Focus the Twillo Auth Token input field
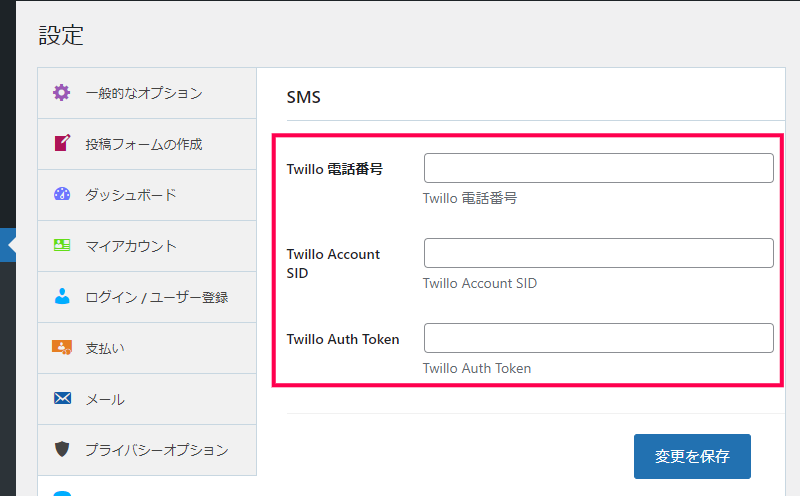Screen dimensions: 800x496 [x=598, y=338]
